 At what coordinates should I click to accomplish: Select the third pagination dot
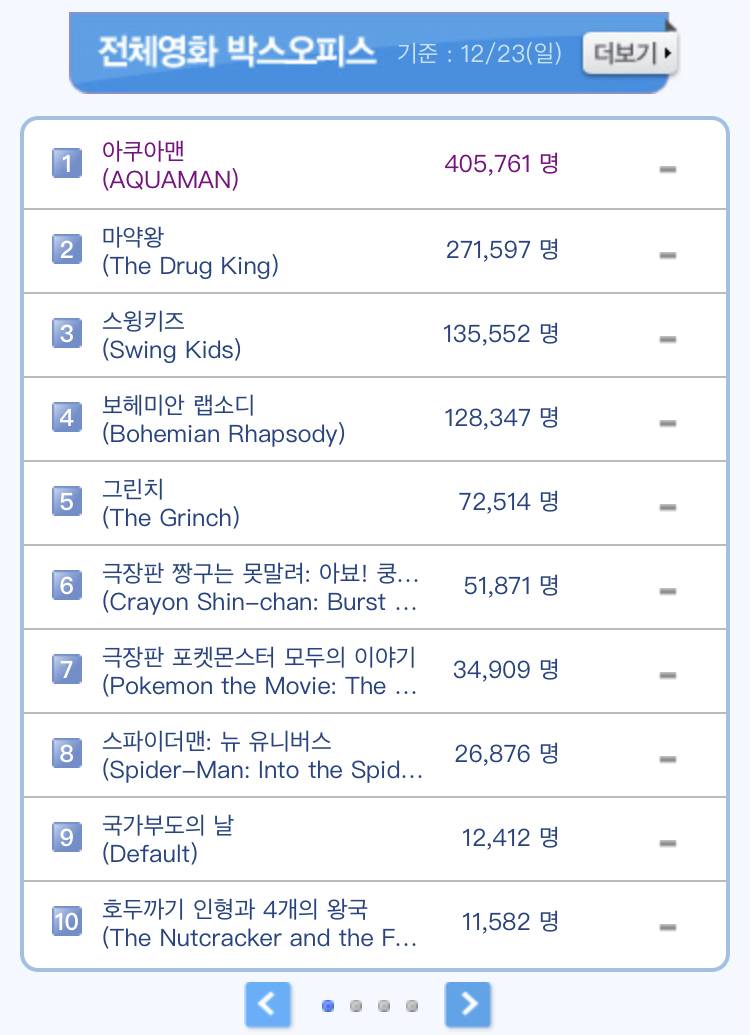(384, 1006)
